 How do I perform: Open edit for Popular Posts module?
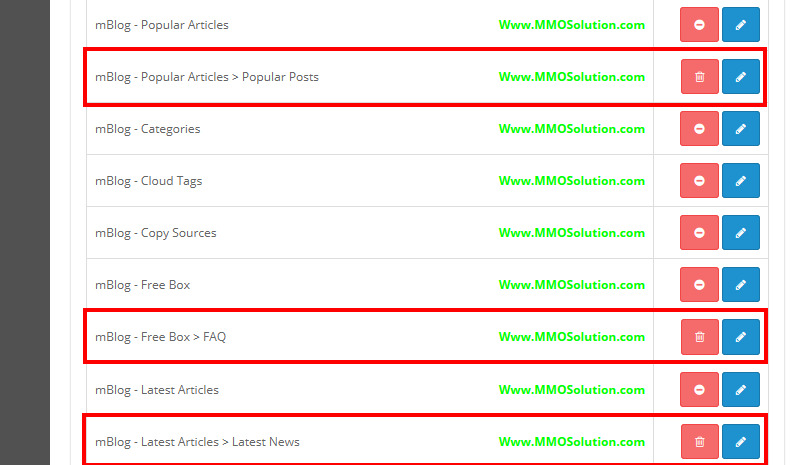pos(740,77)
